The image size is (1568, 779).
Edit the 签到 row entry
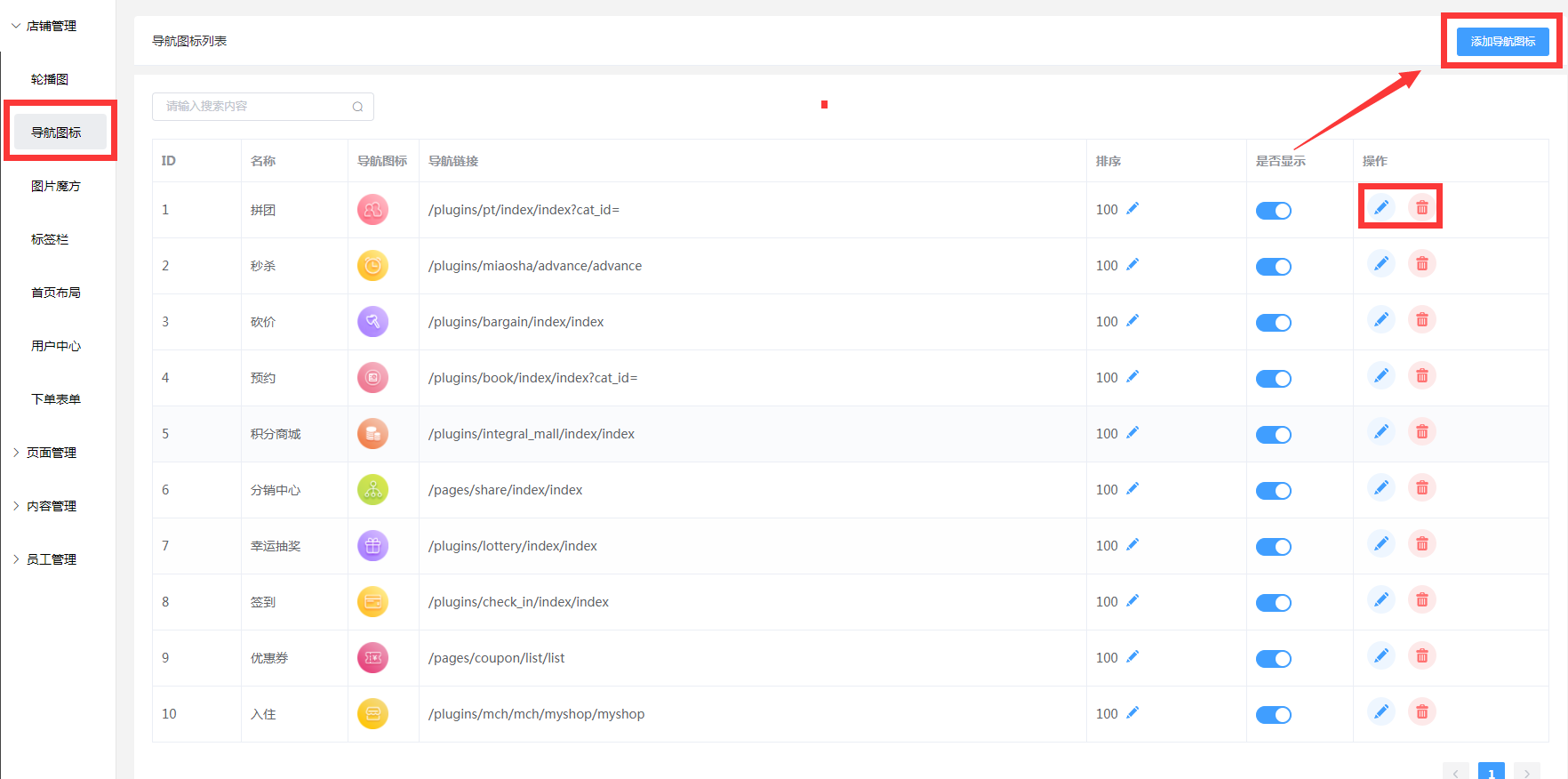pos(1381,599)
